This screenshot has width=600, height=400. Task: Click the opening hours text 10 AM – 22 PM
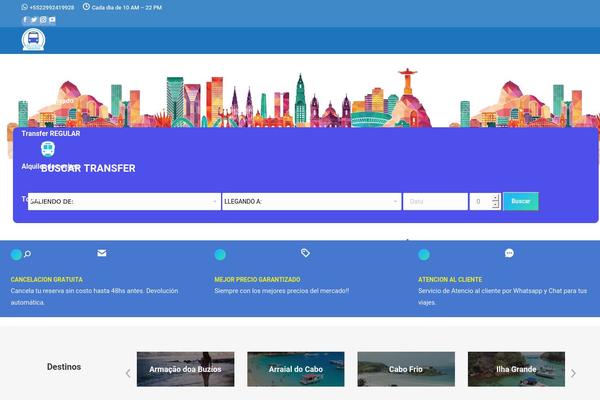140,7
